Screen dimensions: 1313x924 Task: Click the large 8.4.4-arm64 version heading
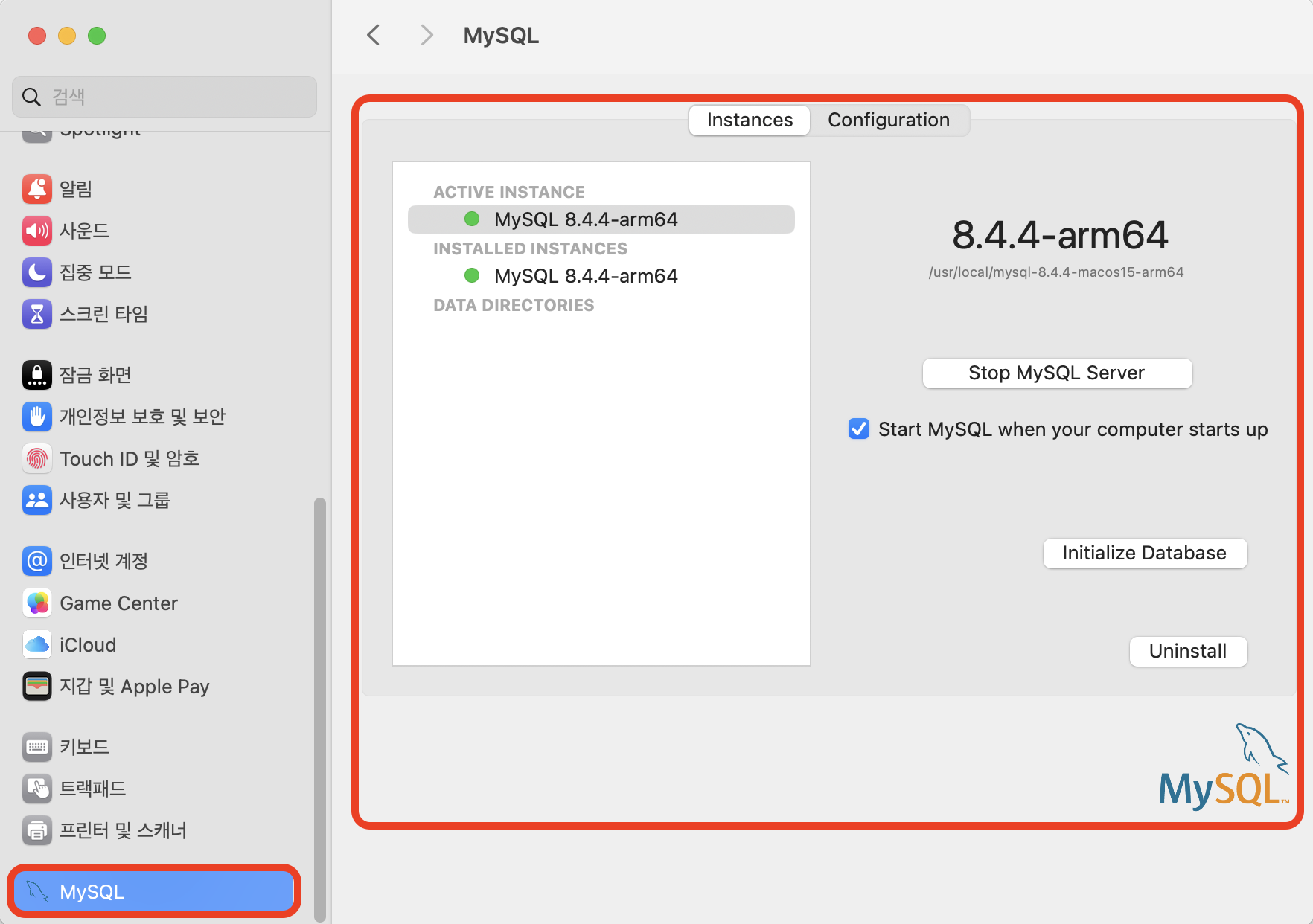[x=1060, y=235]
